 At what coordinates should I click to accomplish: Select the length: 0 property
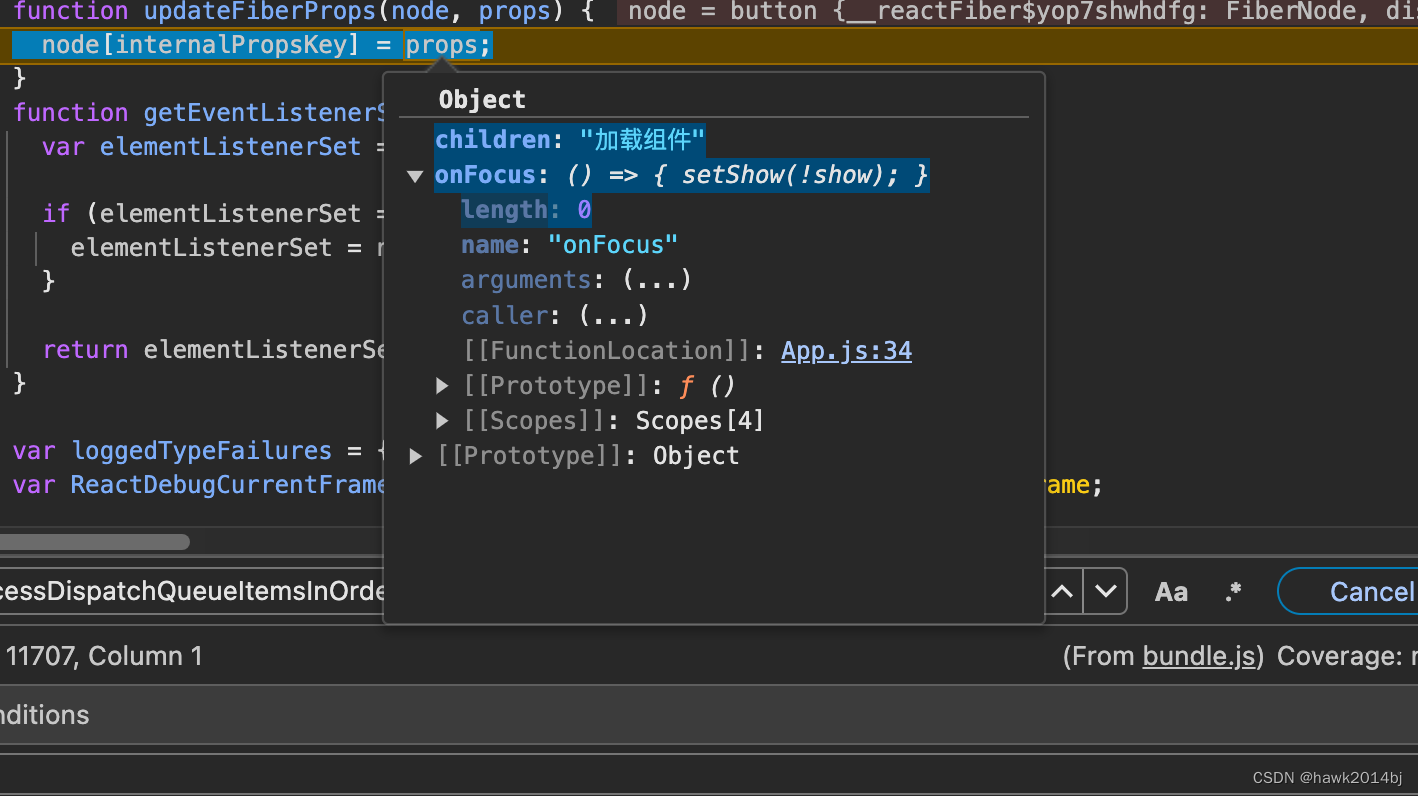coord(526,210)
